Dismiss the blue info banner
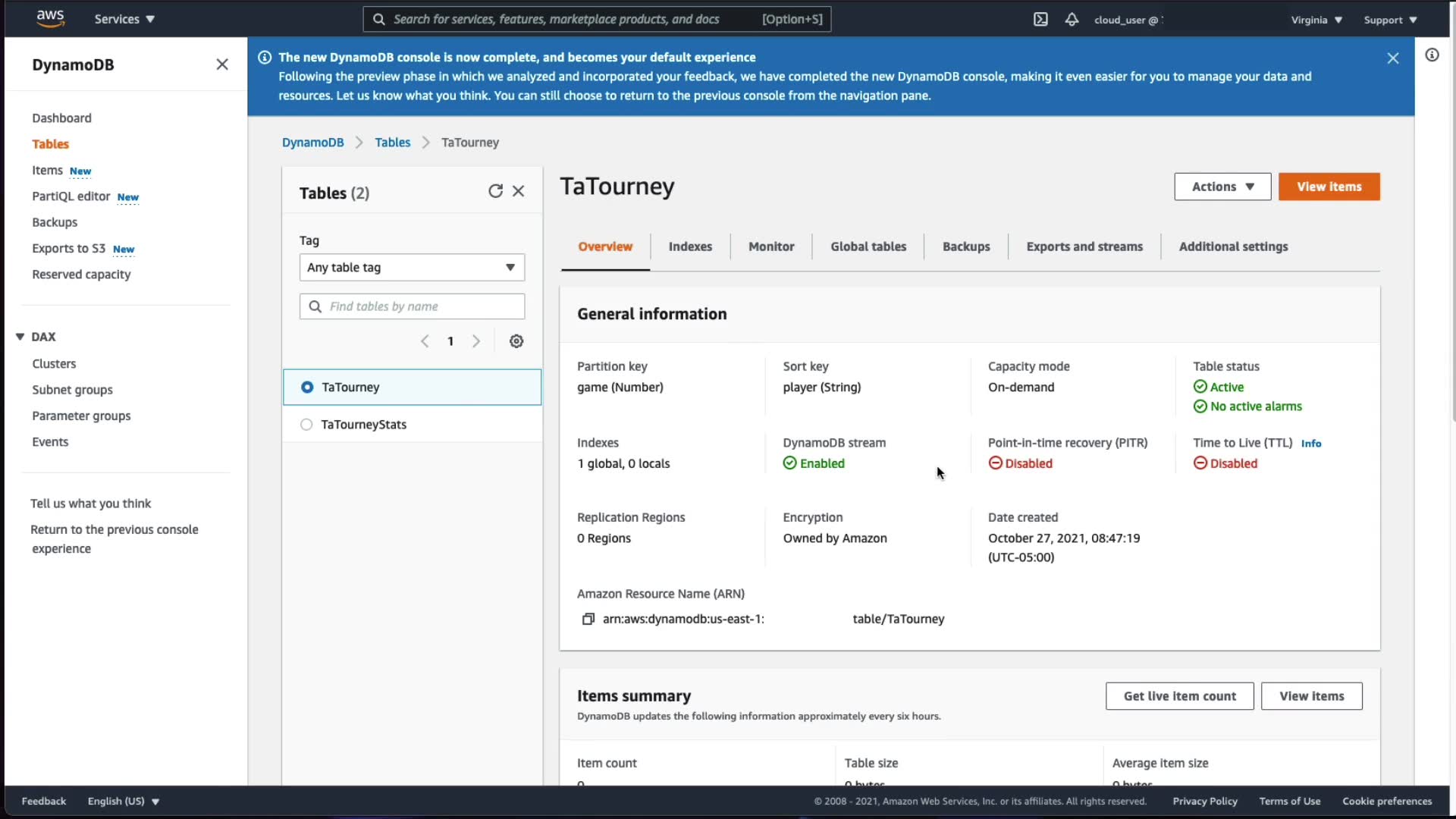The width and height of the screenshot is (1456, 819). click(x=1392, y=58)
